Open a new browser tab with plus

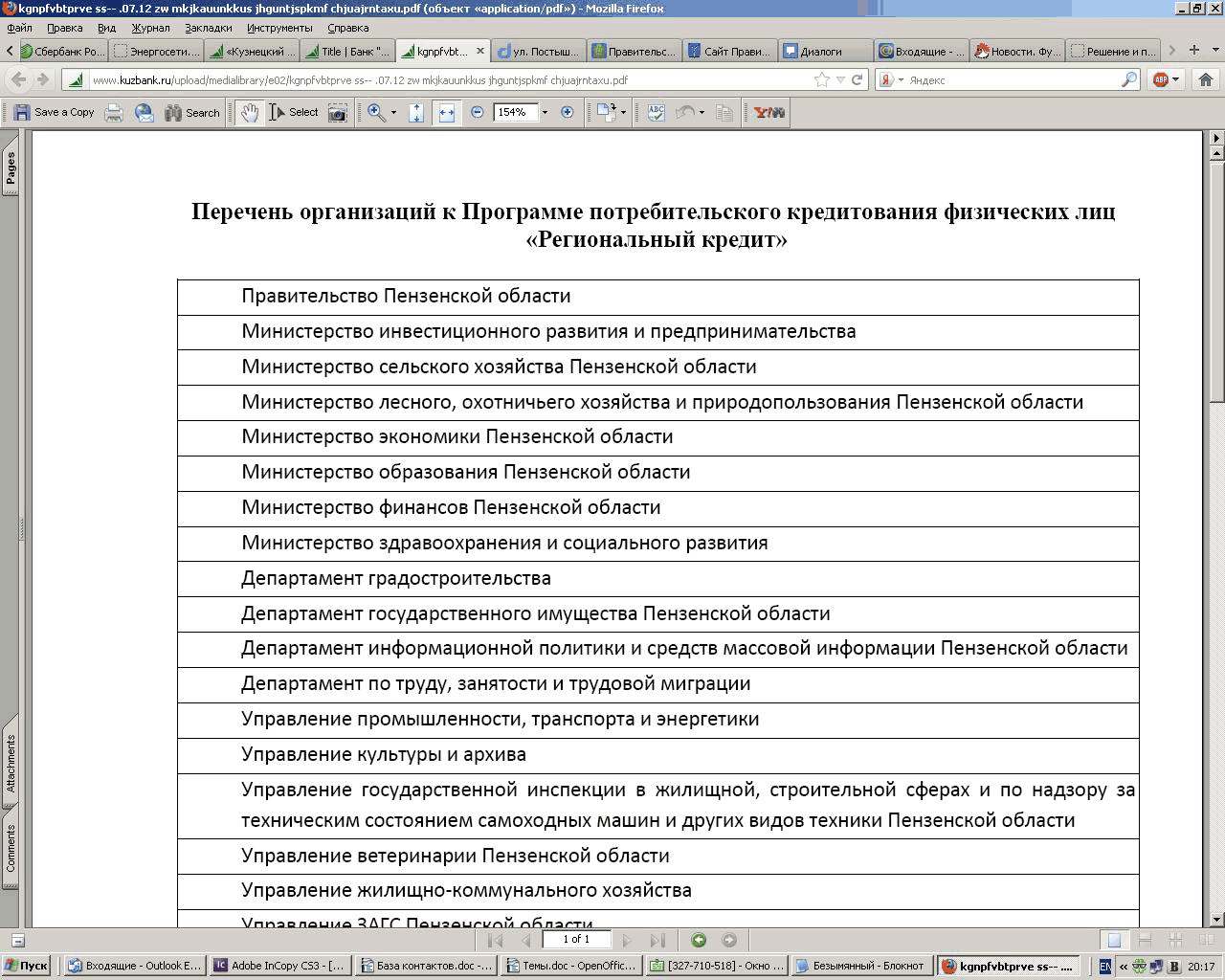(1193, 50)
